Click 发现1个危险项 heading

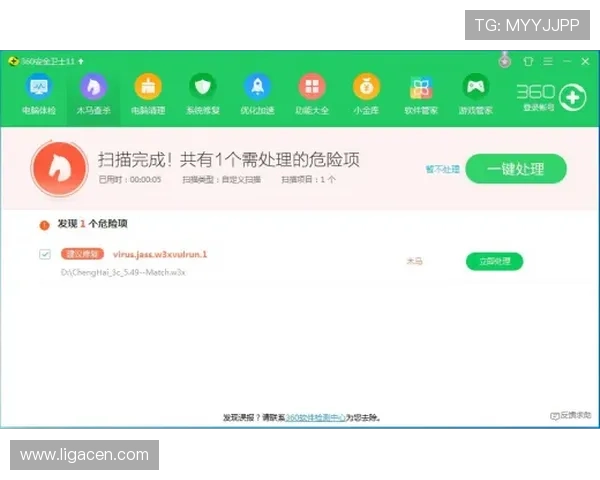click(x=93, y=224)
